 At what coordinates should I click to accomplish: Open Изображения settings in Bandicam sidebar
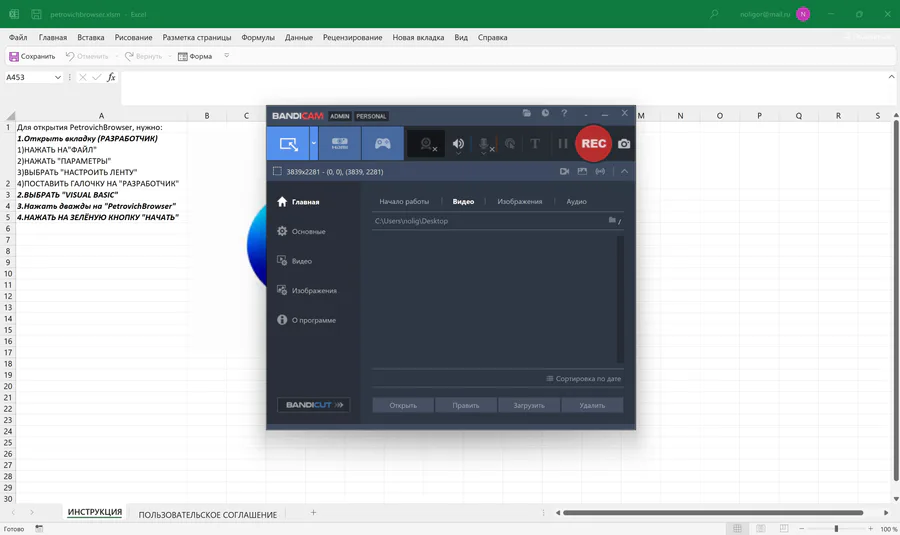tap(307, 290)
